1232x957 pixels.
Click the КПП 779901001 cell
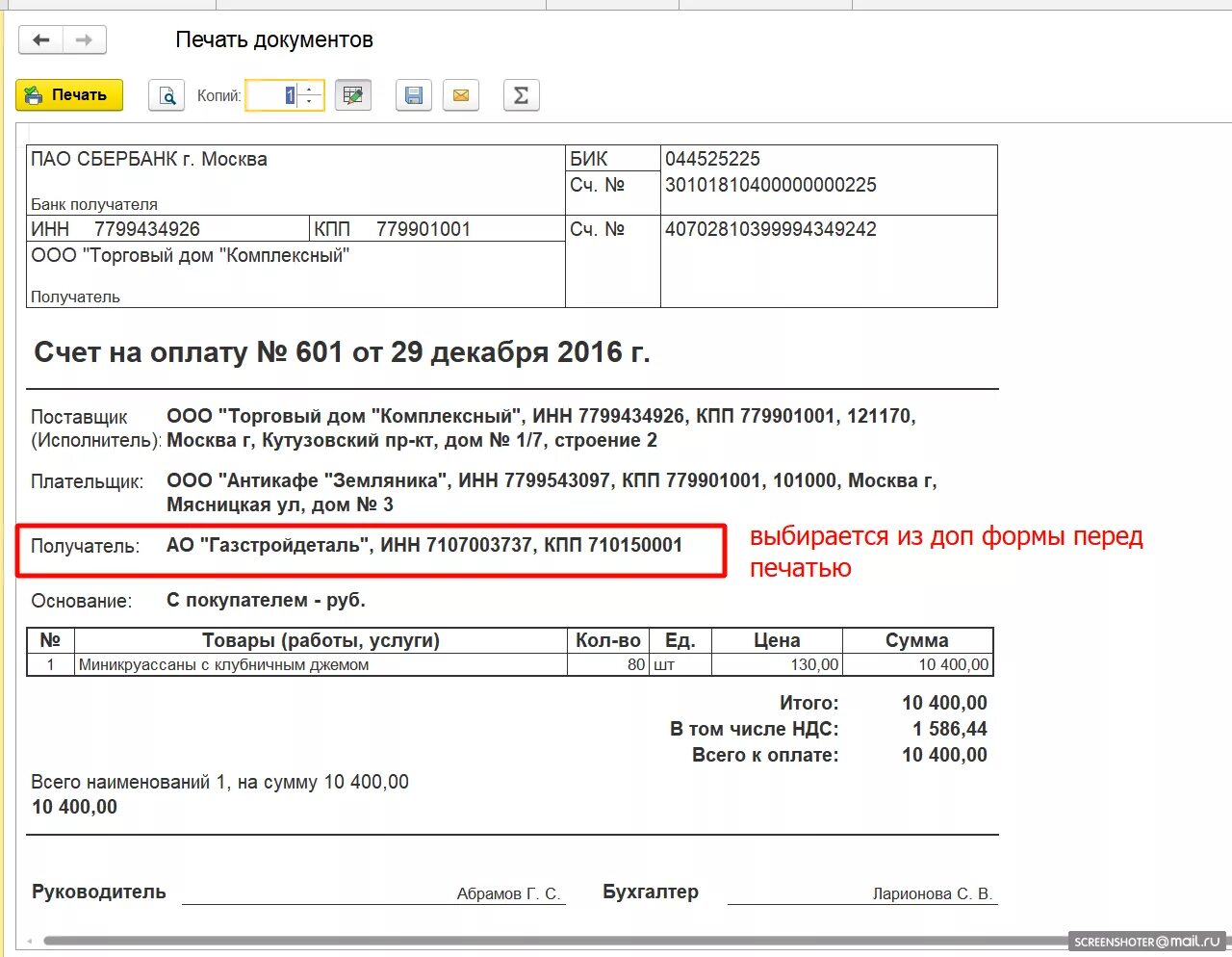[437, 229]
